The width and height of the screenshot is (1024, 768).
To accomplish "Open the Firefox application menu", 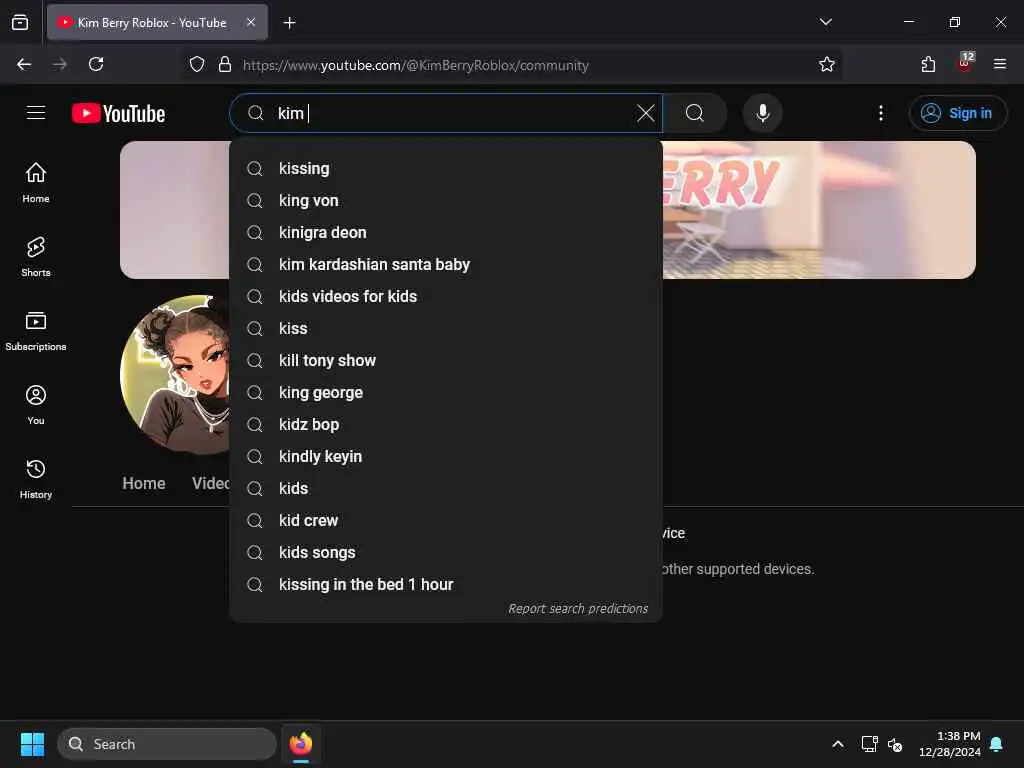I will pos(1000,64).
